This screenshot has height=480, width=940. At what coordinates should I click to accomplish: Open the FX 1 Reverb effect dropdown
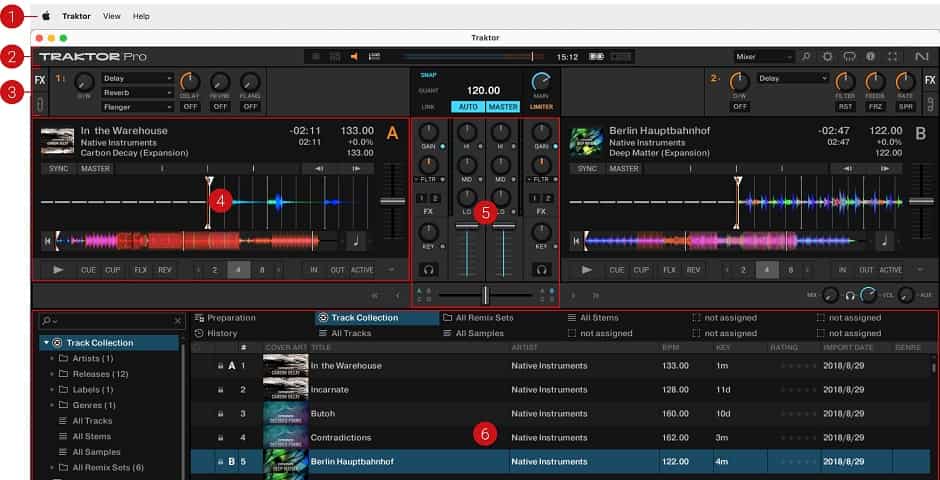tap(138, 93)
